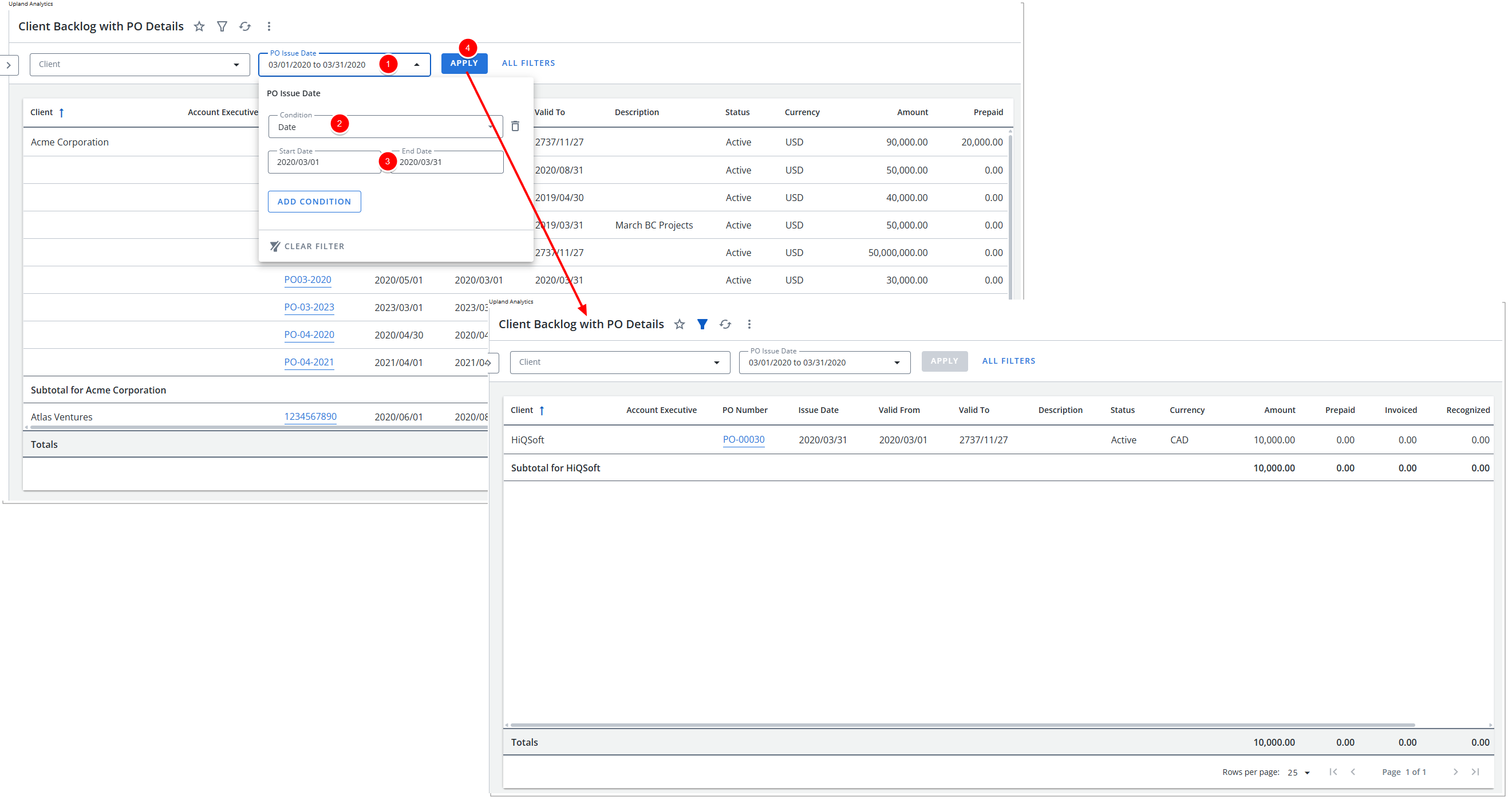Click PO Number column header in lower window
1512x803 pixels.
click(745, 410)
